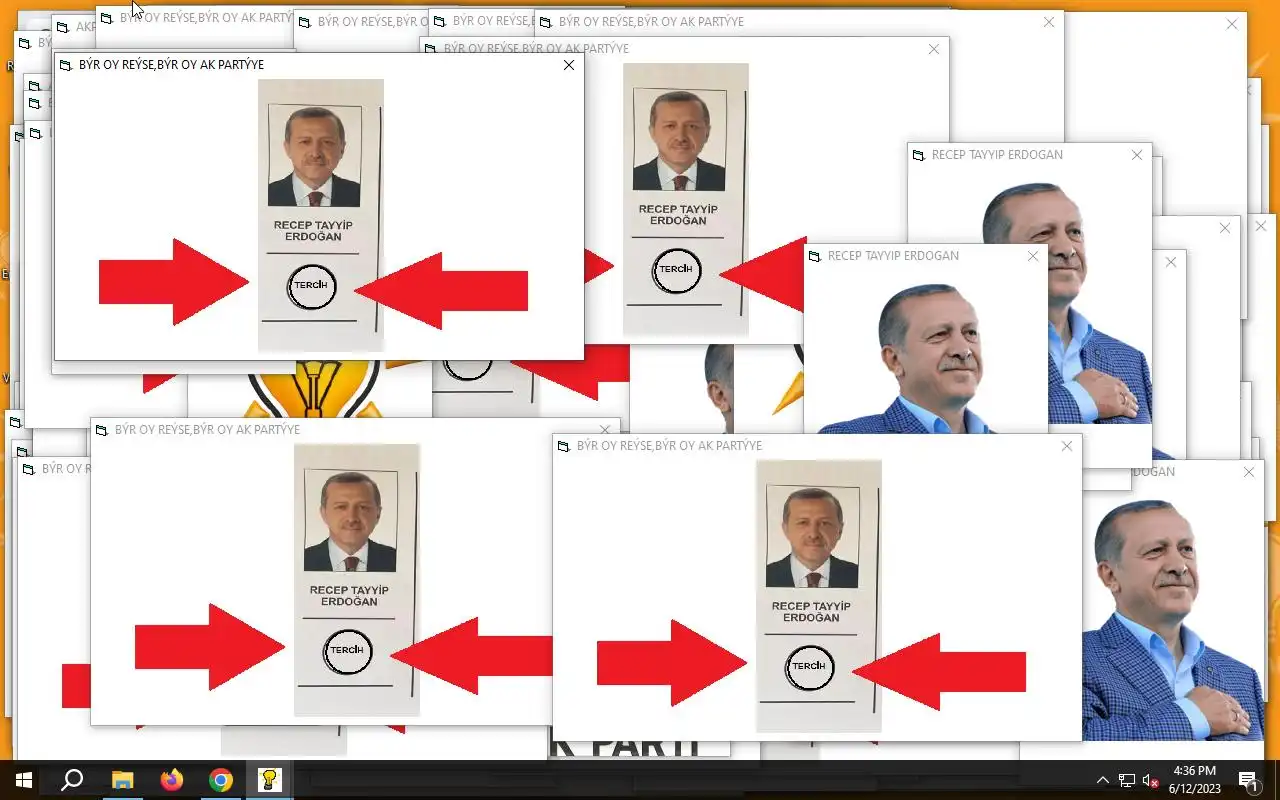
Task: Expand the hidden system tray icons chevron
Action: click(1103, 780)
